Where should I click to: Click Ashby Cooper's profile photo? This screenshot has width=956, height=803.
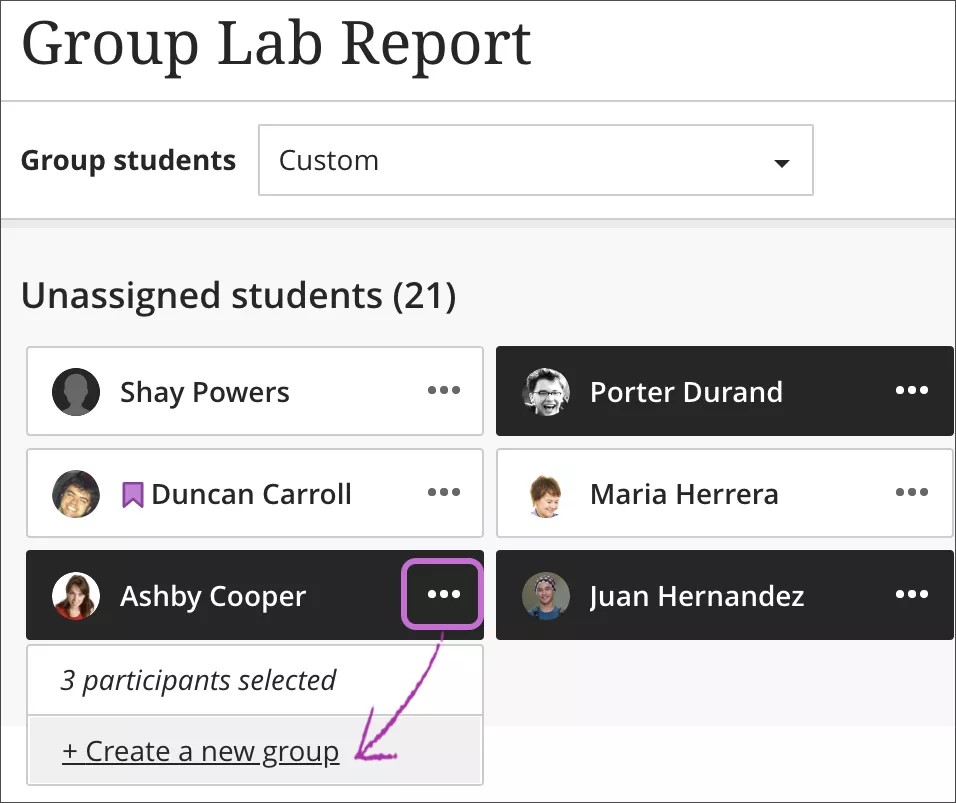(x=76, y=595)
